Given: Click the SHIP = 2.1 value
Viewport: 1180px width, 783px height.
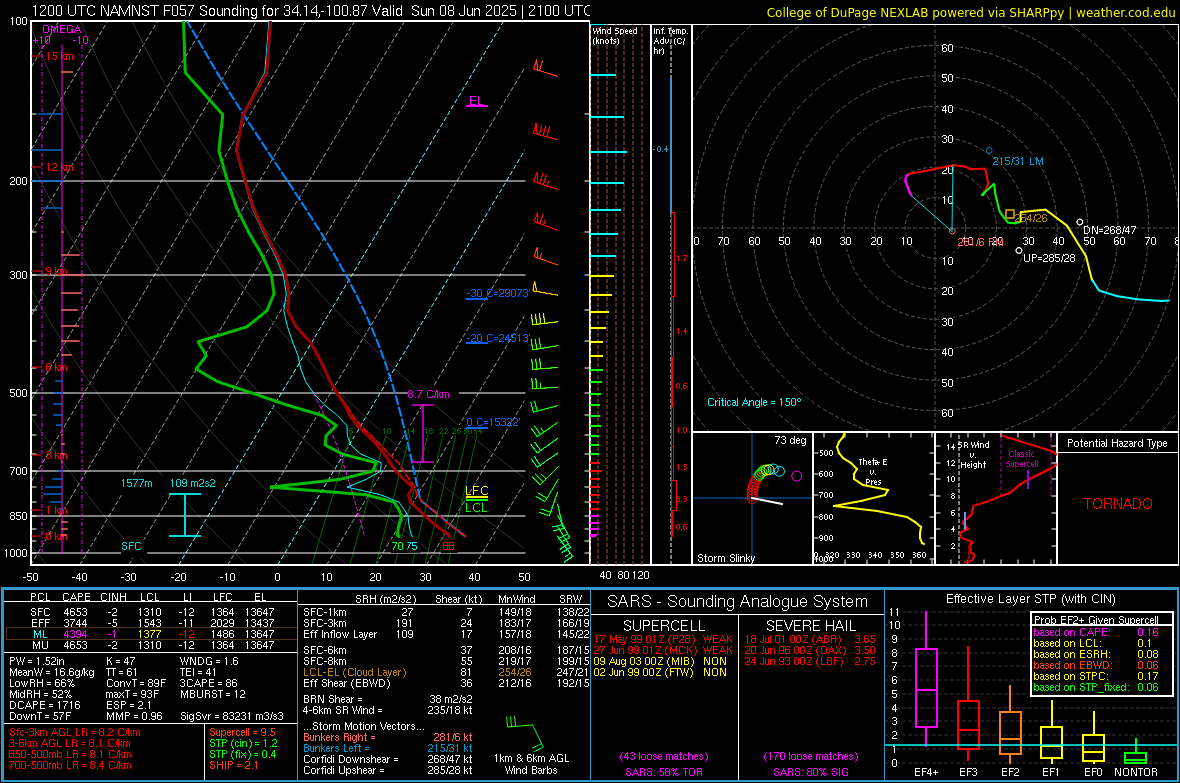Looking at the screenshot, I should click(x=233, y=765).
